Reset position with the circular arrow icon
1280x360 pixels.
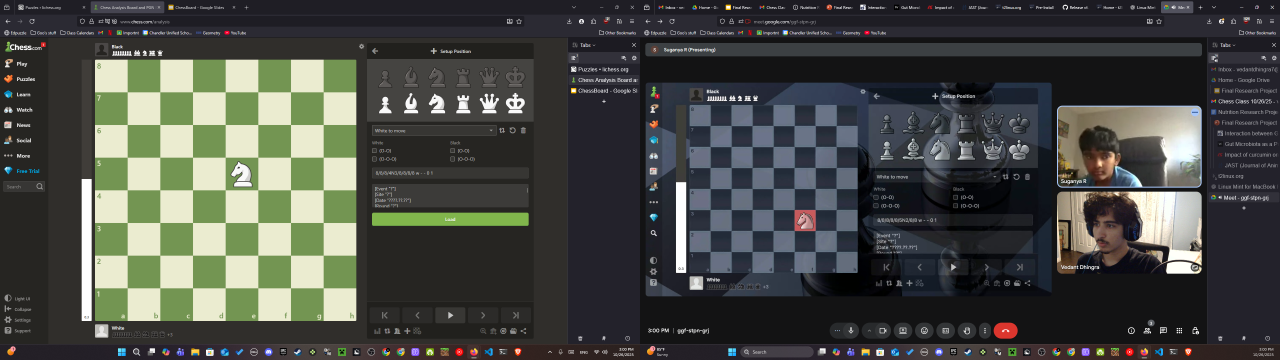[512, 130]
